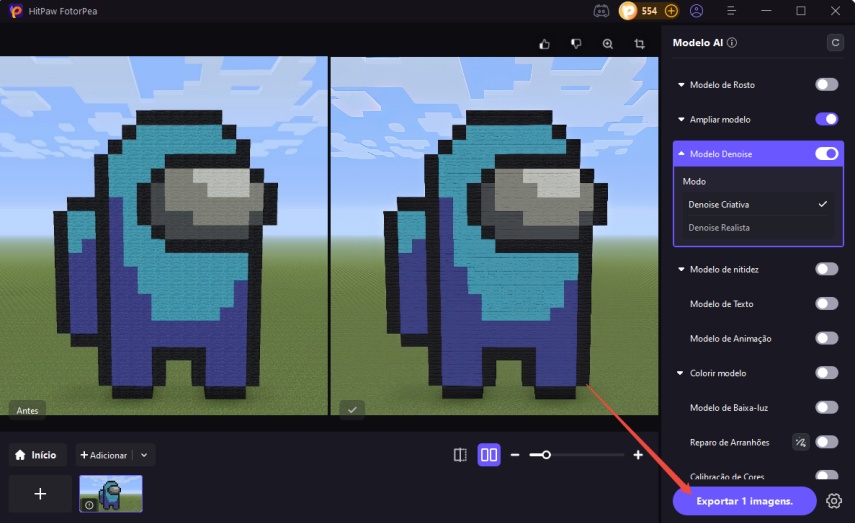Click the Adicionar button
Screen dimensions: 855x523
pyautogui.click(x=104, y=455)
